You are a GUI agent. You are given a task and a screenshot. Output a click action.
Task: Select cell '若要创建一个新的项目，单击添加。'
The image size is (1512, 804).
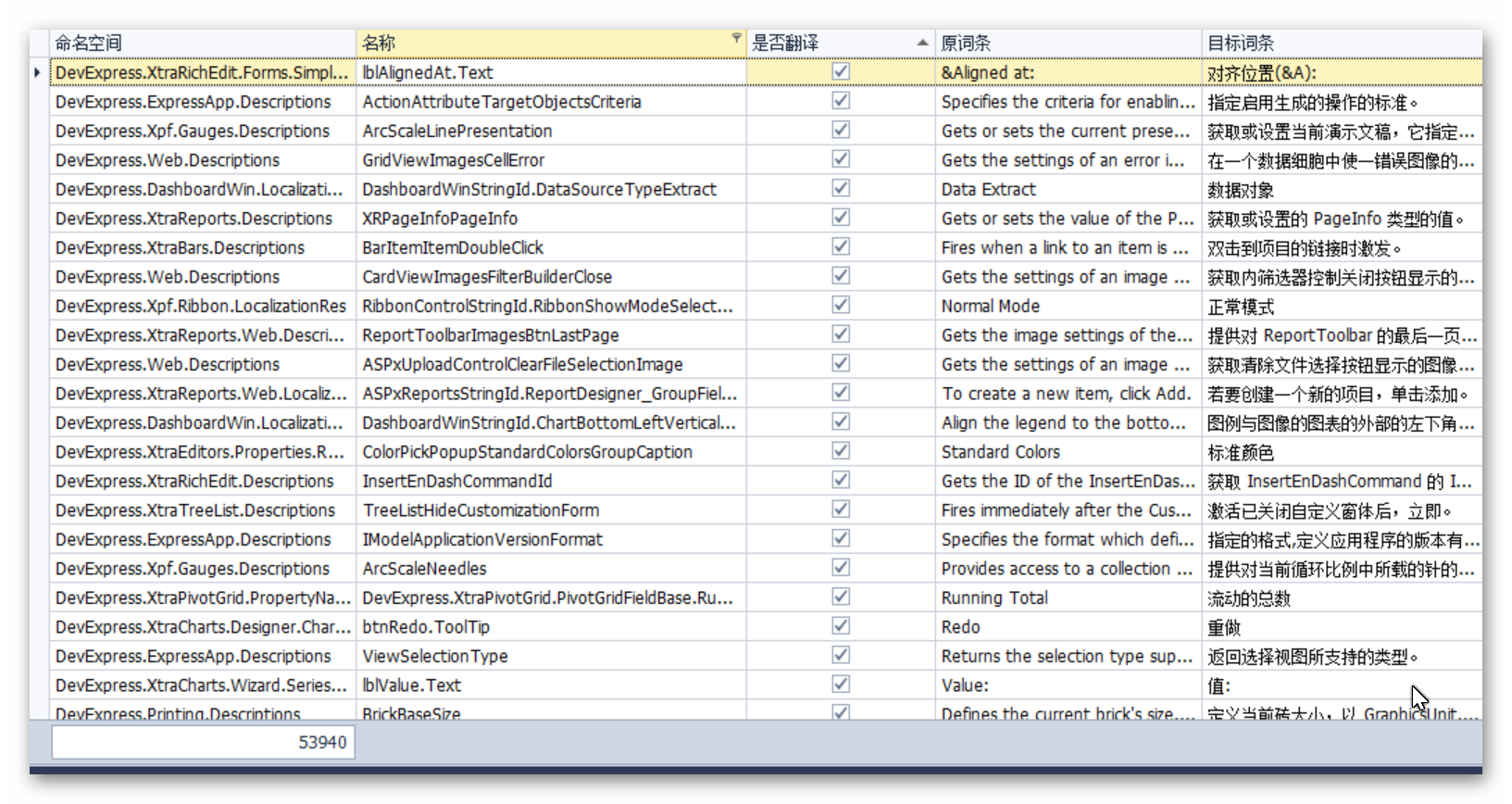(x=1342, y=394)
